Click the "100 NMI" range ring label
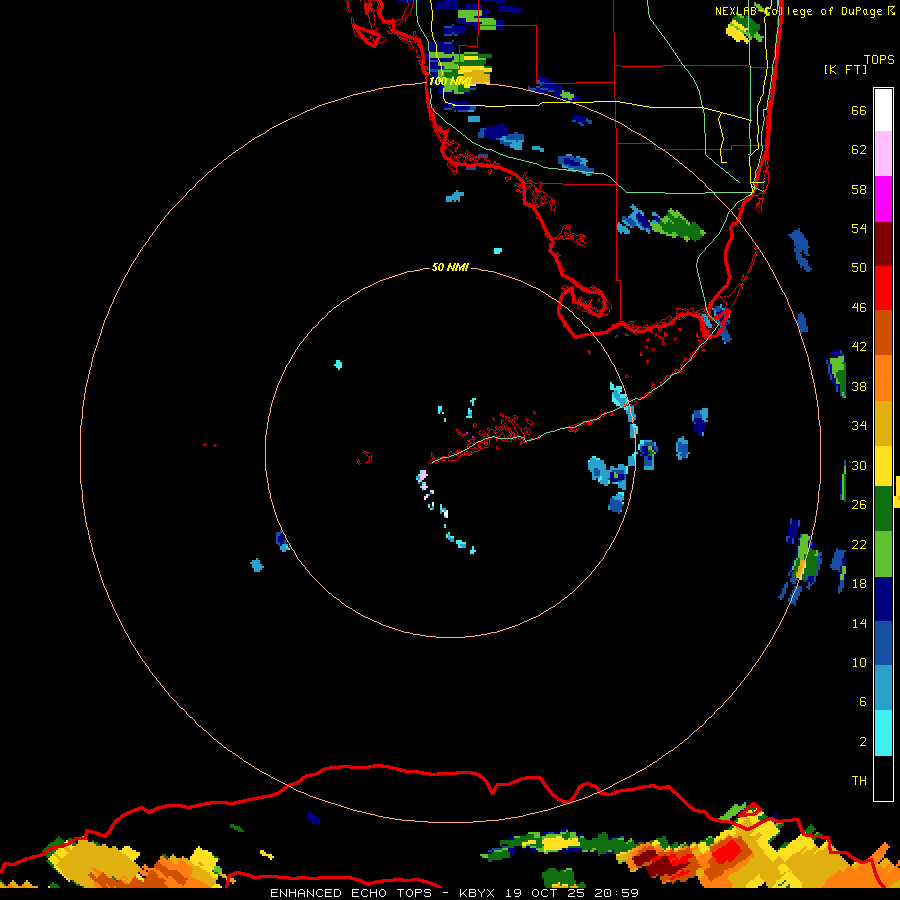The height and width of the screenshot is (900, 900). pos(451,81)
